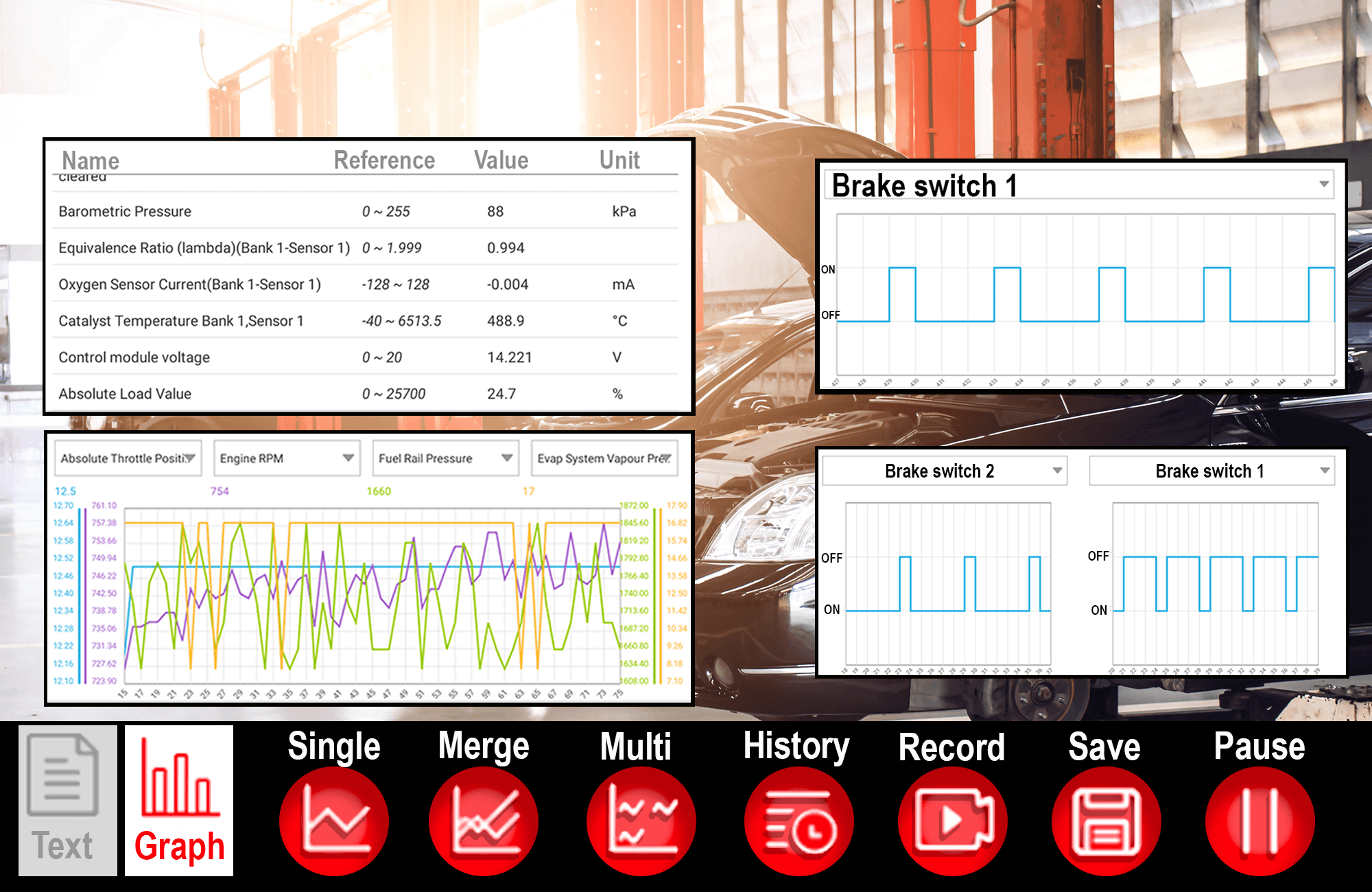
Task: Pause the live data stream
Action: coord(1260,821)
